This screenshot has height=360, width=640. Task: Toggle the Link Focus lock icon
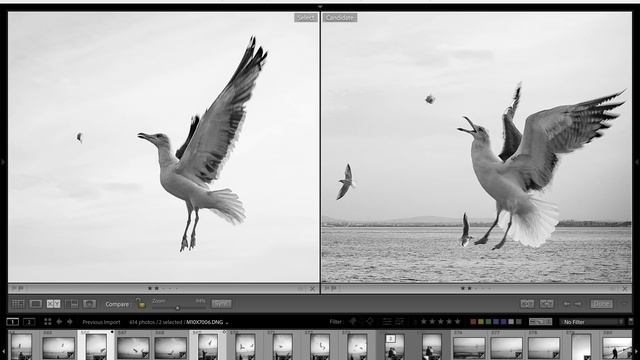tap(140, 304)
